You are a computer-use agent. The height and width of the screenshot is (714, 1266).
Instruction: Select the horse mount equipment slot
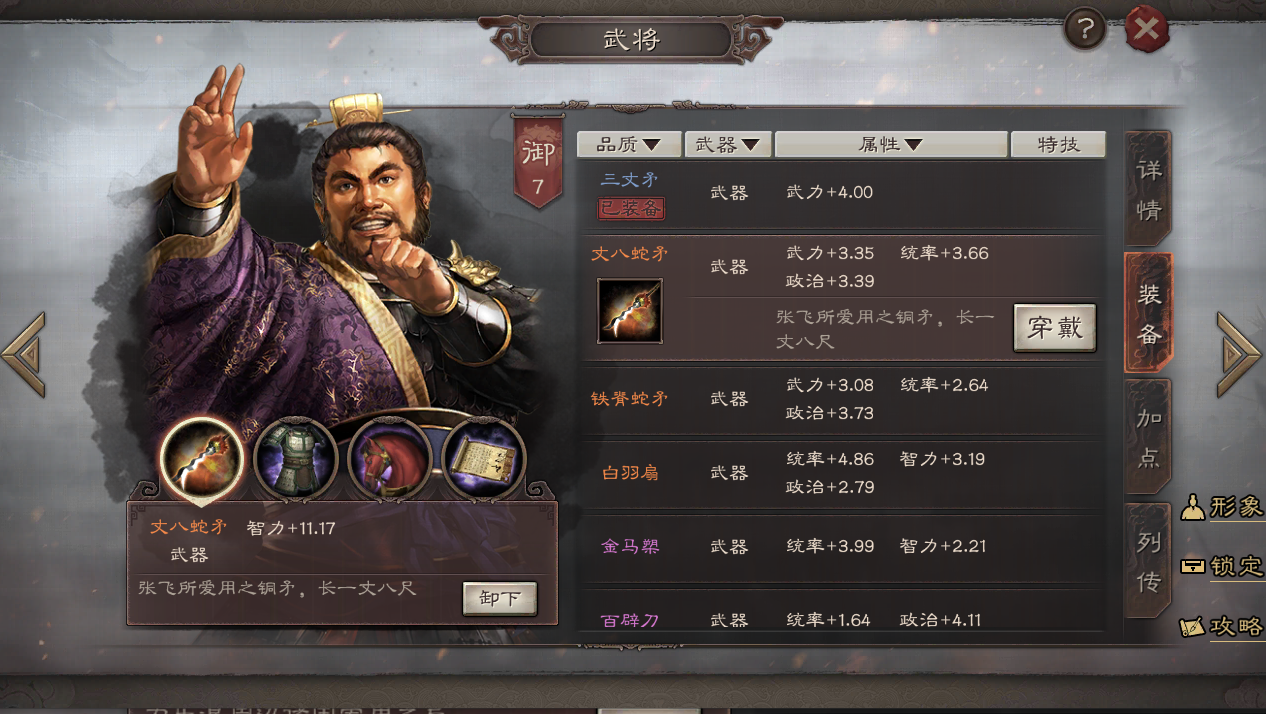click(389, 459)
